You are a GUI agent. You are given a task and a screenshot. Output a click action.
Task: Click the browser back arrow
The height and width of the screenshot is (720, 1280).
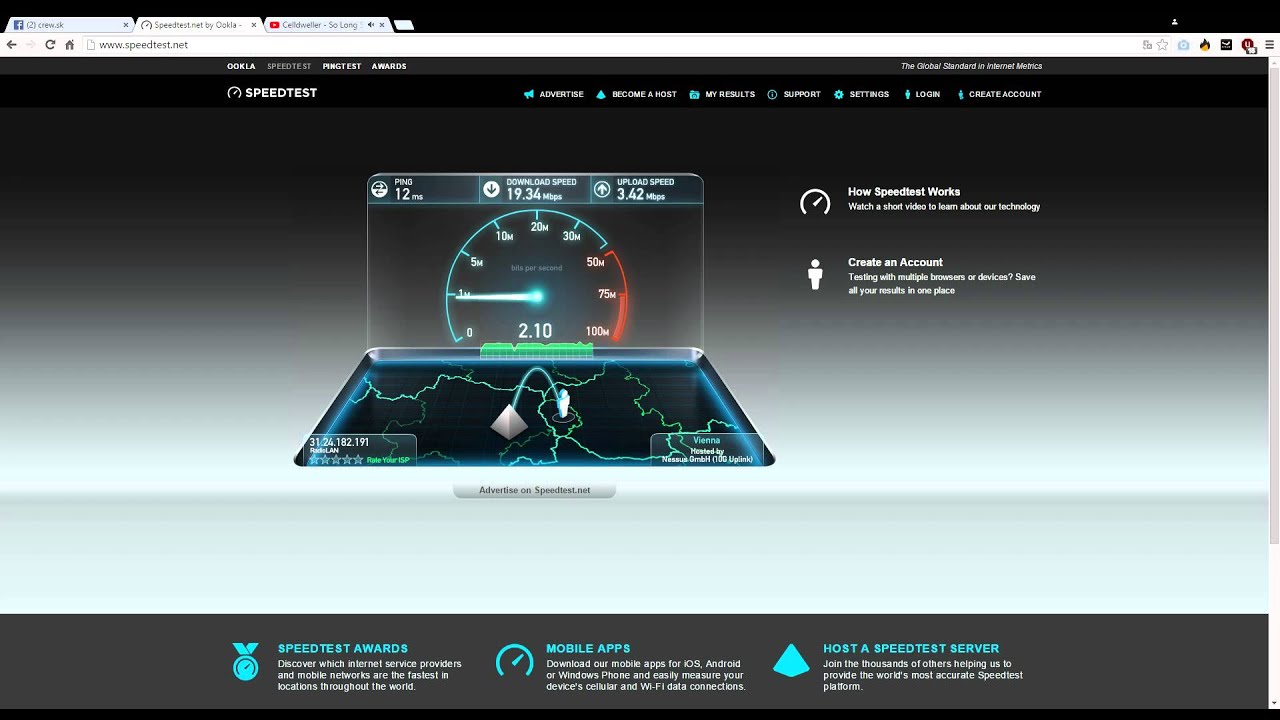point(12,45)
